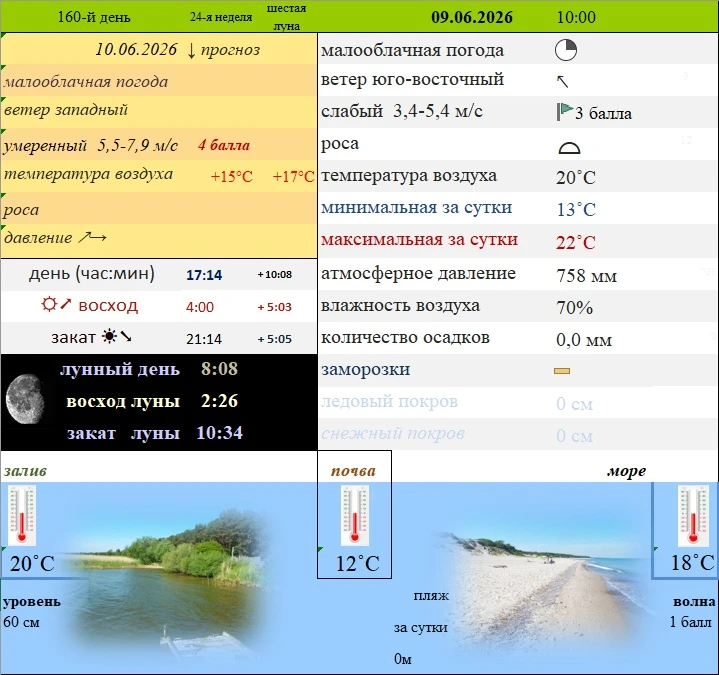Click the 'пляж' label
The height and width of the screenshot is (675, 719).
click(x=431, y=596)
